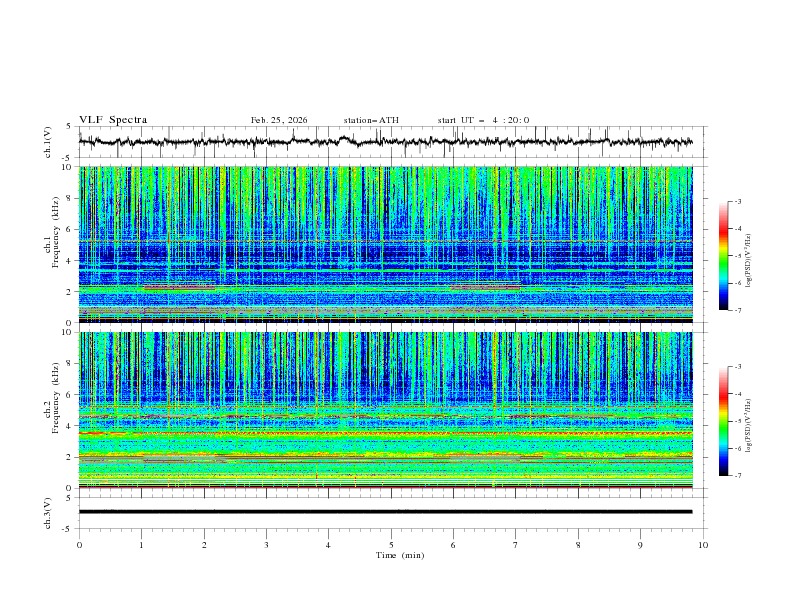792x612 pixels.
Task: Select the date text "Feb. 25, 2026"
Action: tap(279, 120)
